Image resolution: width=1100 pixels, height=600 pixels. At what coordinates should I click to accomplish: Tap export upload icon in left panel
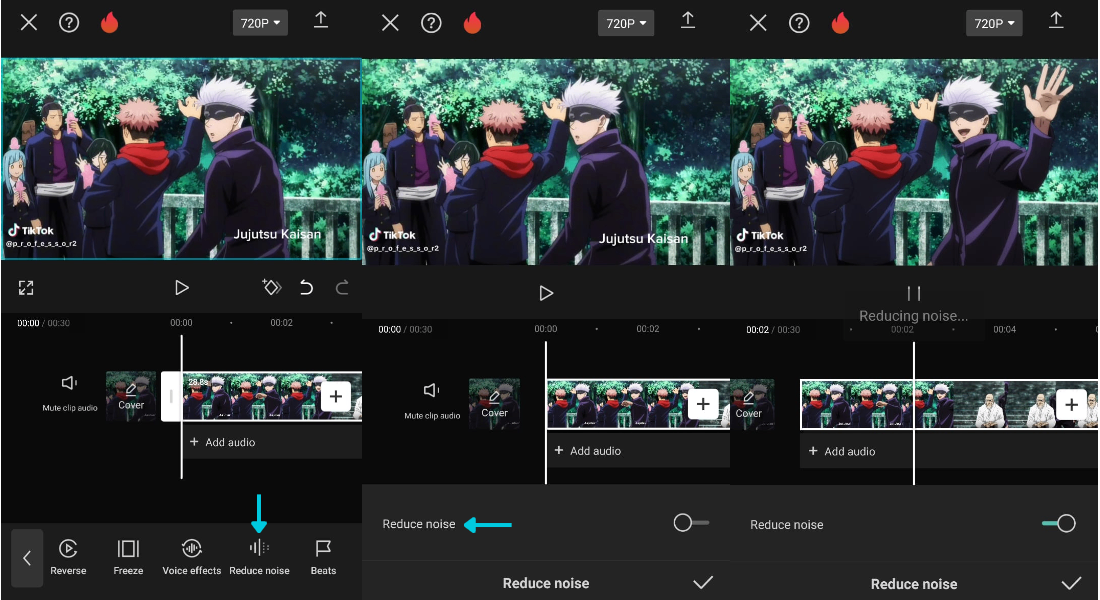[321, 20]
